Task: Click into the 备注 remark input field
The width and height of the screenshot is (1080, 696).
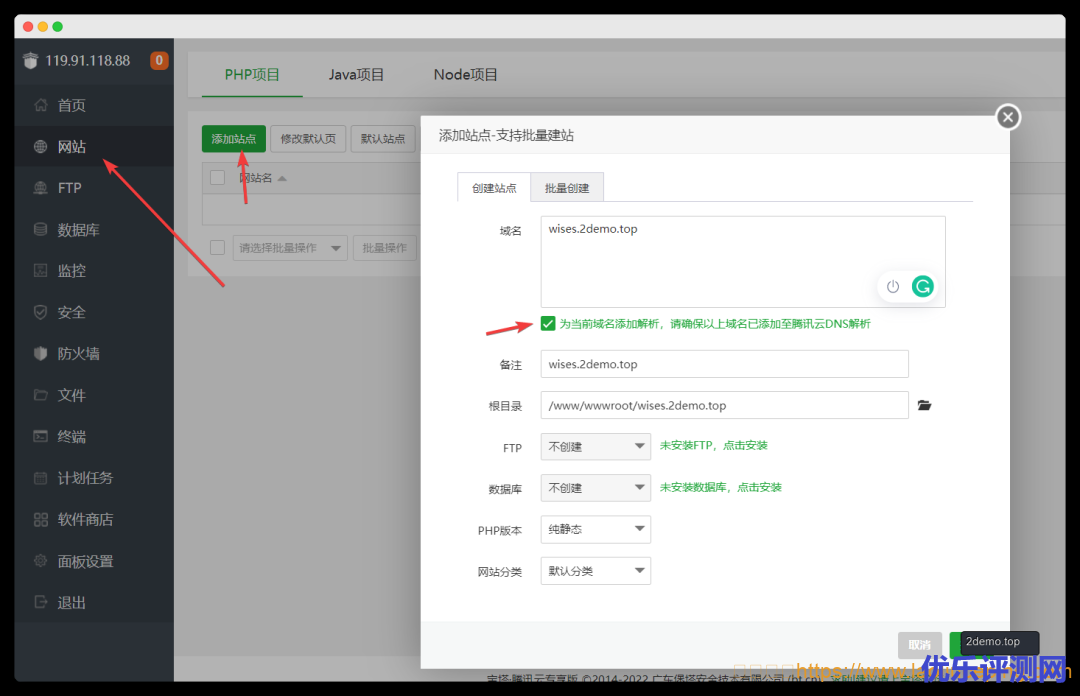Action: click(724, 364)
